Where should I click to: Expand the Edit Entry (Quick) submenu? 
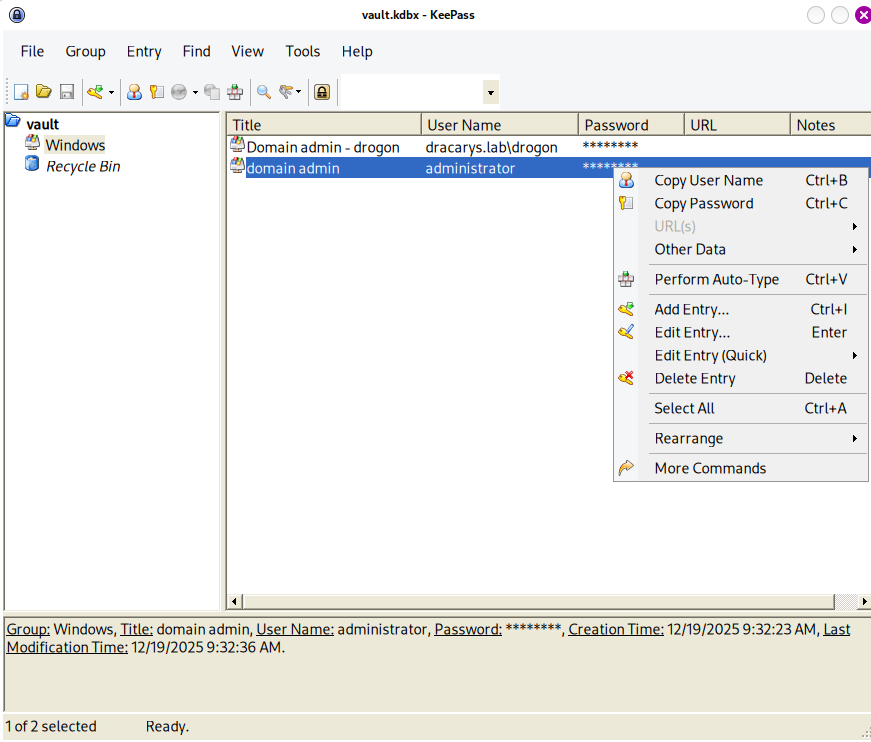click(x=740, y=355)
